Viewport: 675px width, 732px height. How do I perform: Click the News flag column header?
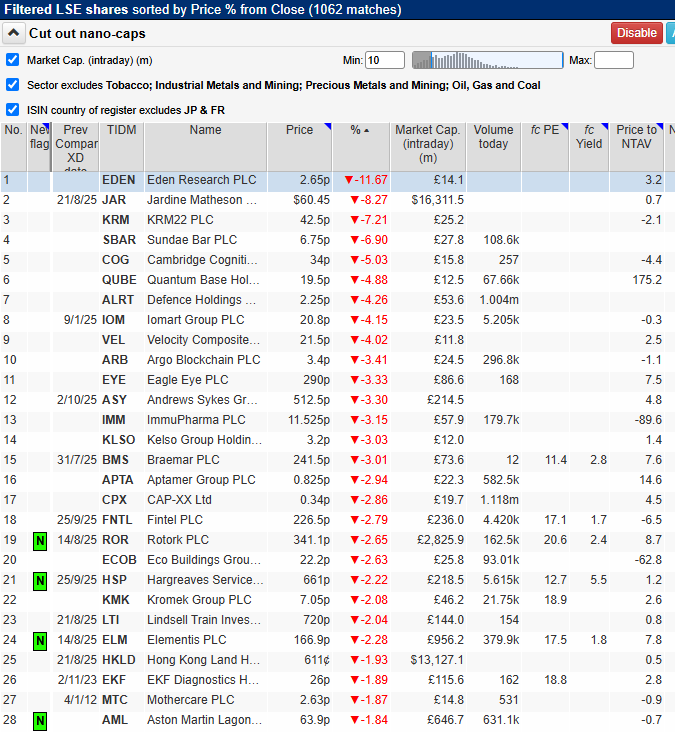39,147
